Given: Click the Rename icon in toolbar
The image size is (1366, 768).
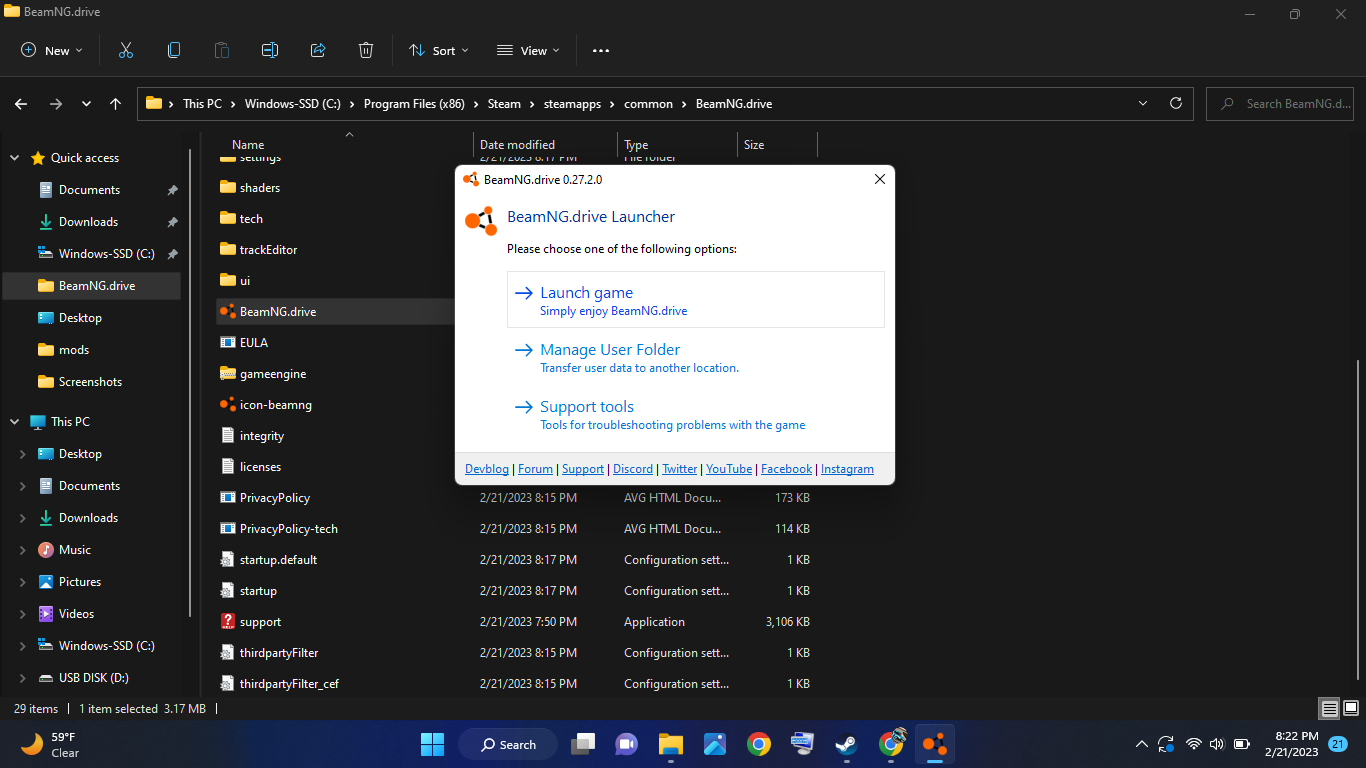Looking at the screenshot, I should (x=270, y=50).
